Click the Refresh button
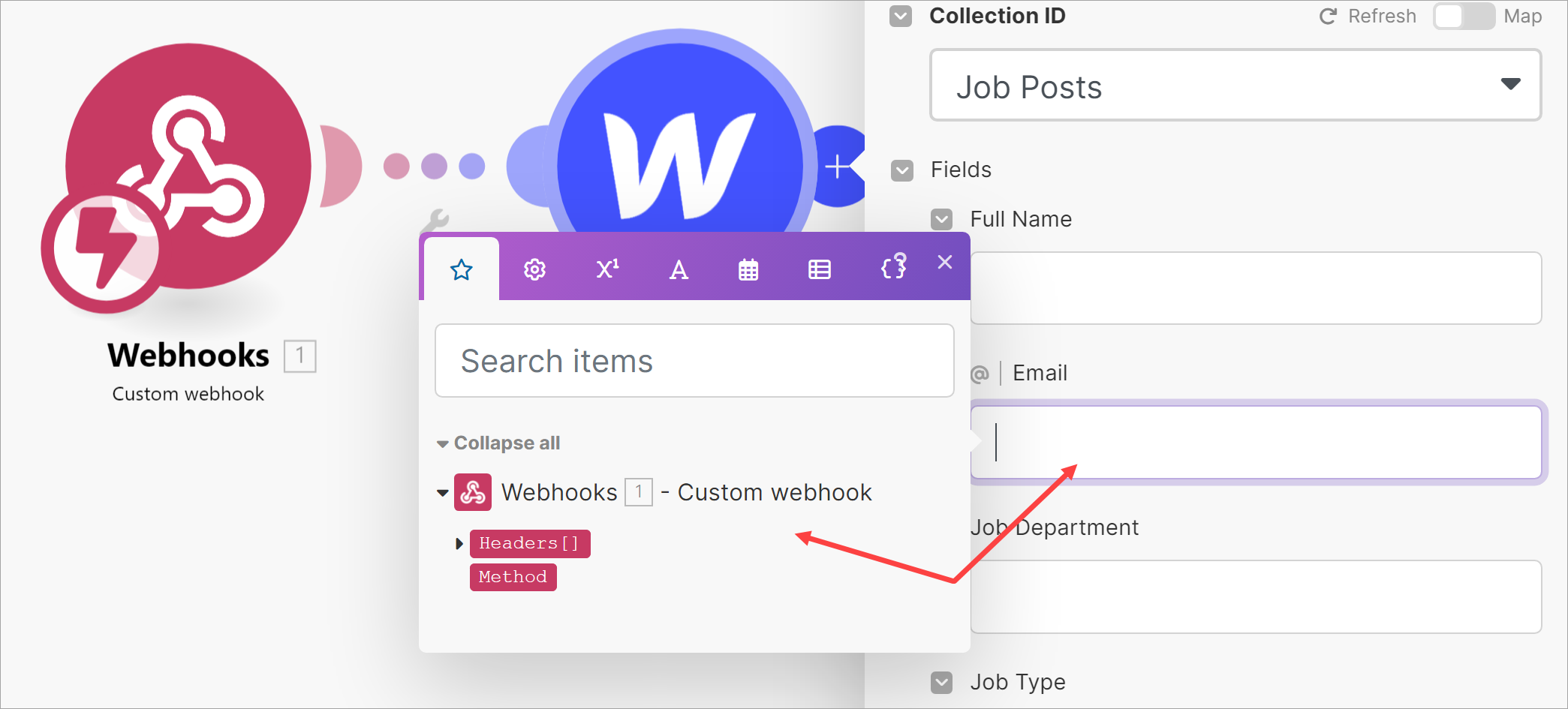 tap(1368, 16)
